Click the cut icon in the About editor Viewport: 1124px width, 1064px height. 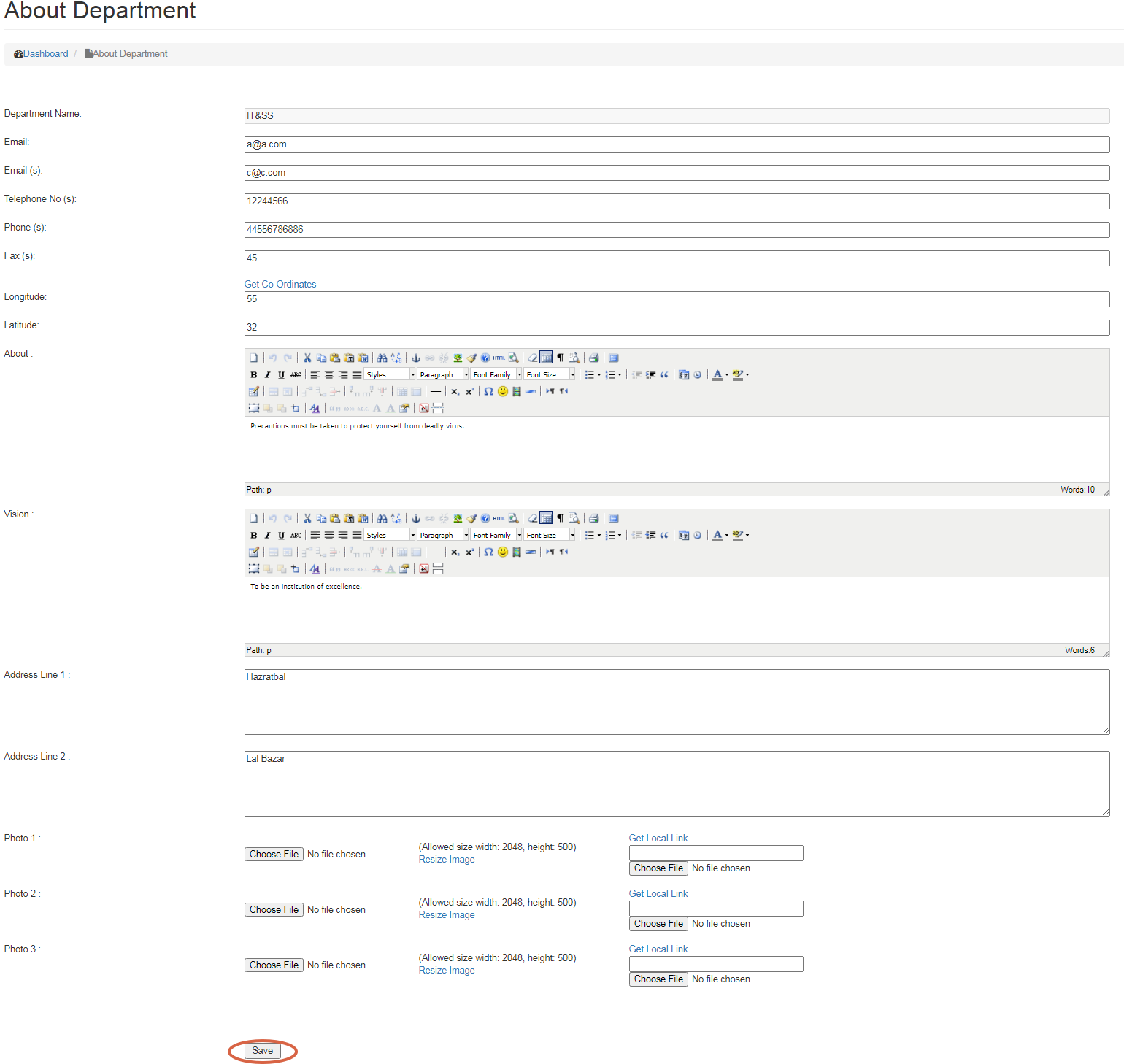pos(307,358)
